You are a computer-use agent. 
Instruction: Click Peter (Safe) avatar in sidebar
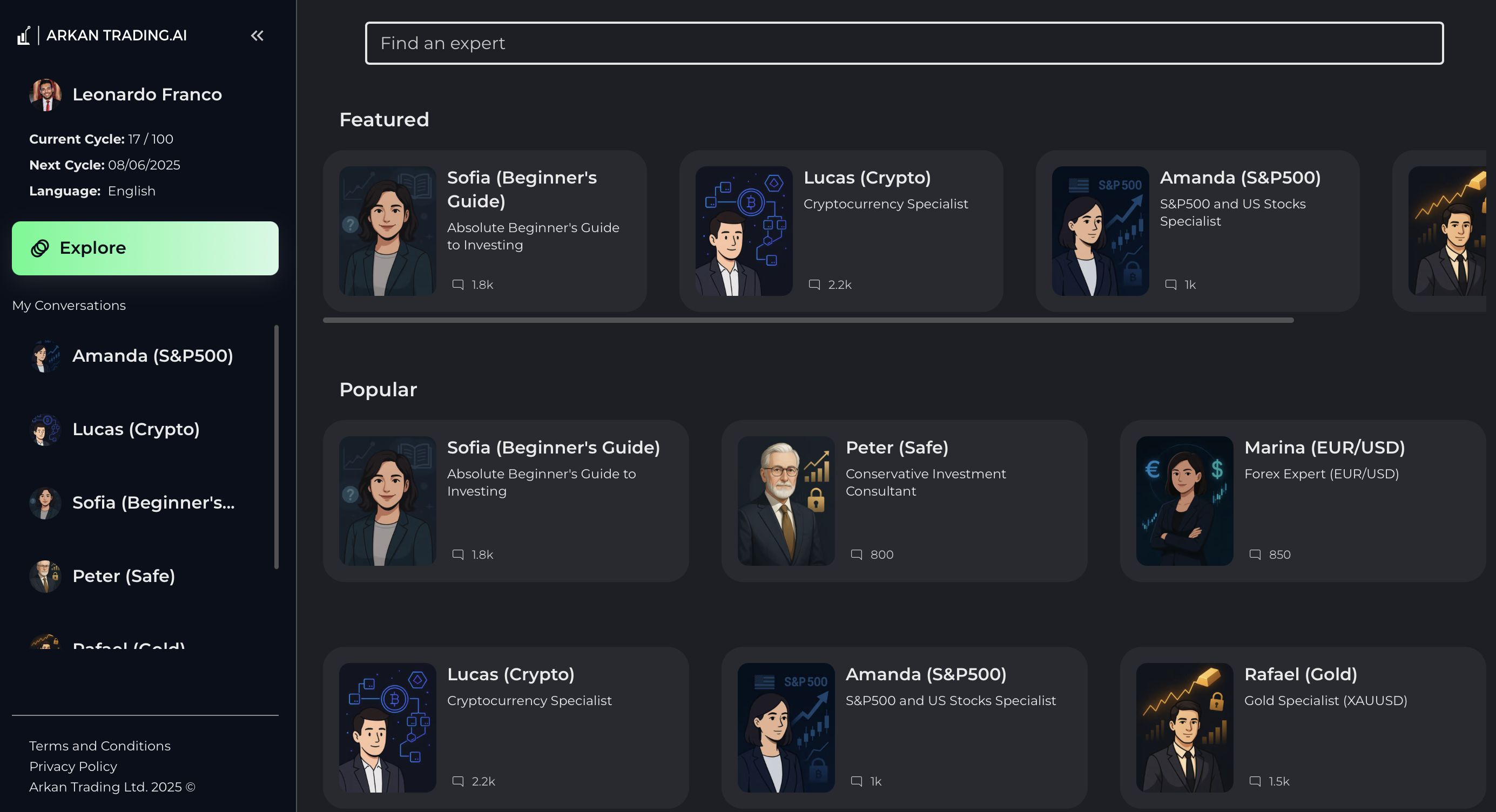click(x=45, y=577)
